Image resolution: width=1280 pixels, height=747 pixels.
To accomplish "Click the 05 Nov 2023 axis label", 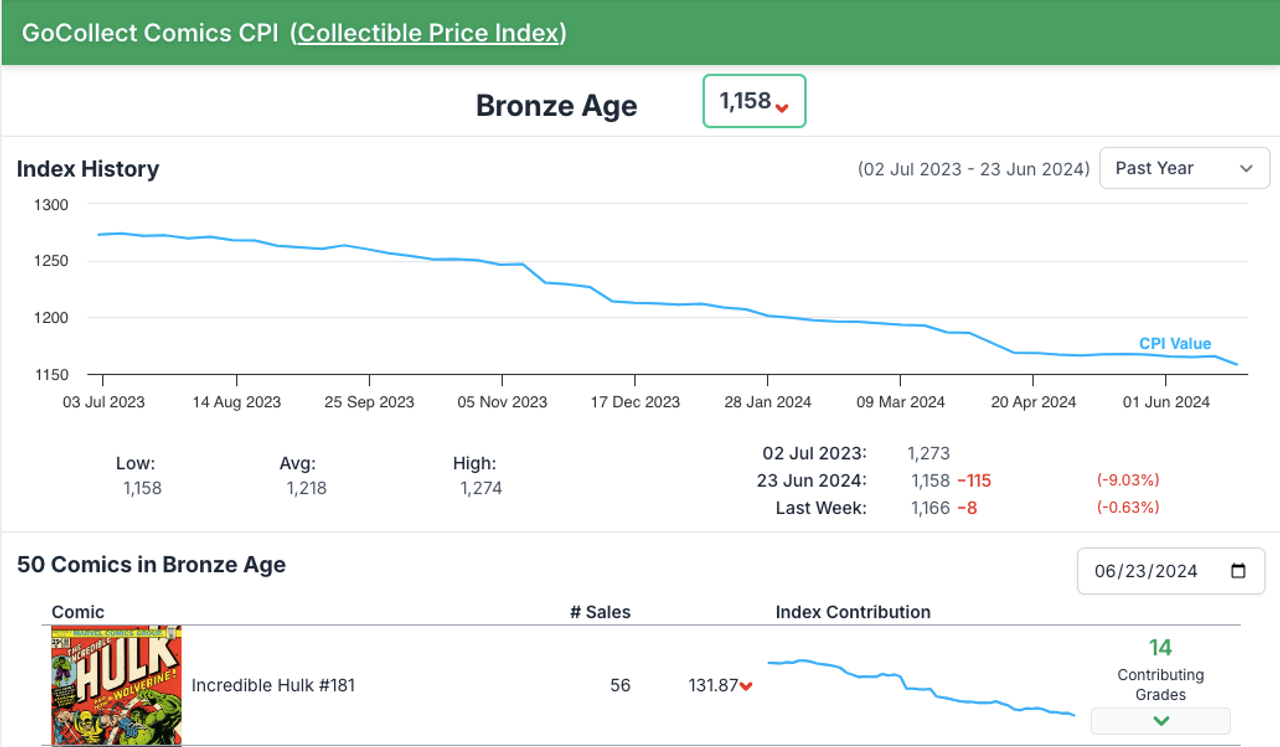I will pyautogui.click(x=502, y=402).
